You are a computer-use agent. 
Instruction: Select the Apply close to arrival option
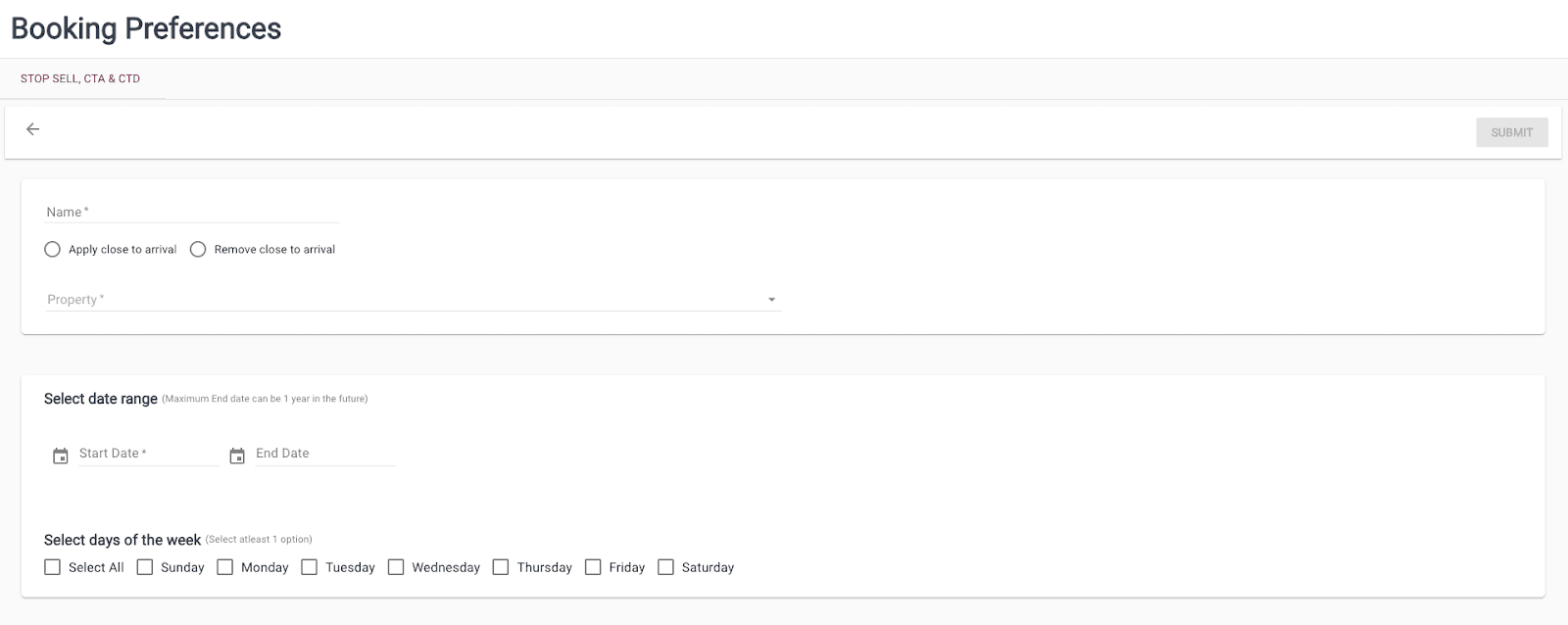click(x=53, y=250)
